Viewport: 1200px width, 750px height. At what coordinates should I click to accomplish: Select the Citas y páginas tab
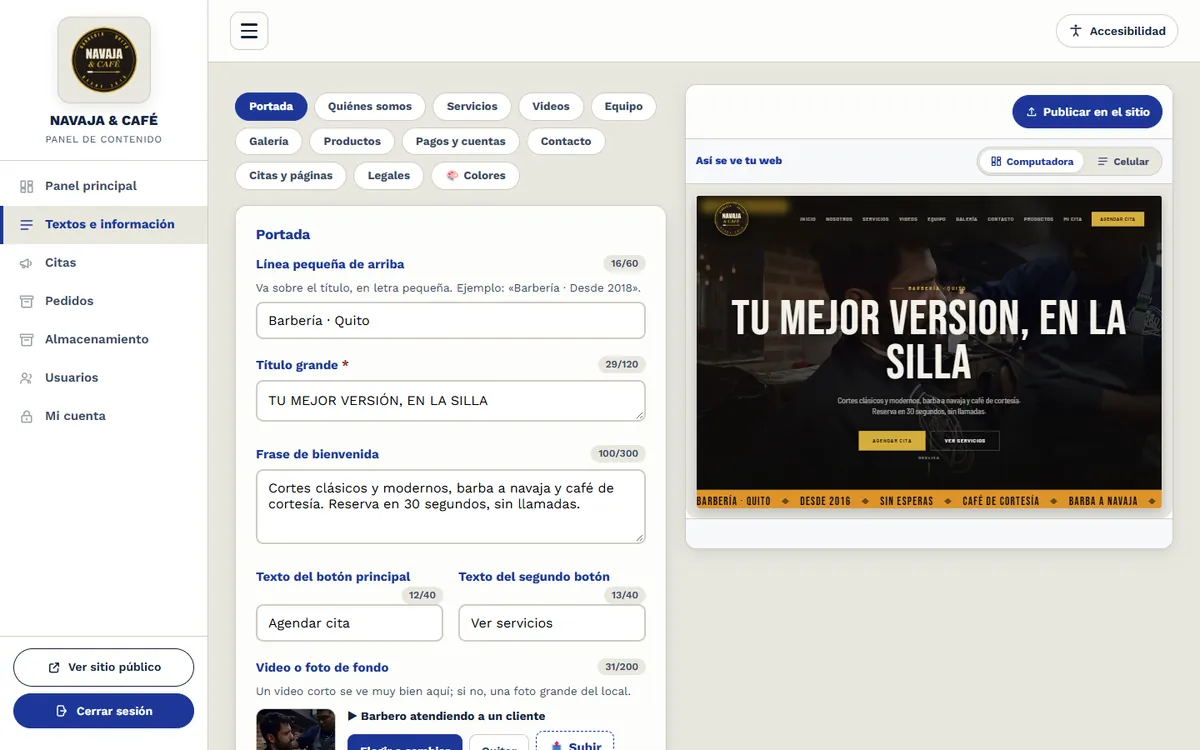tap(291, 176)
